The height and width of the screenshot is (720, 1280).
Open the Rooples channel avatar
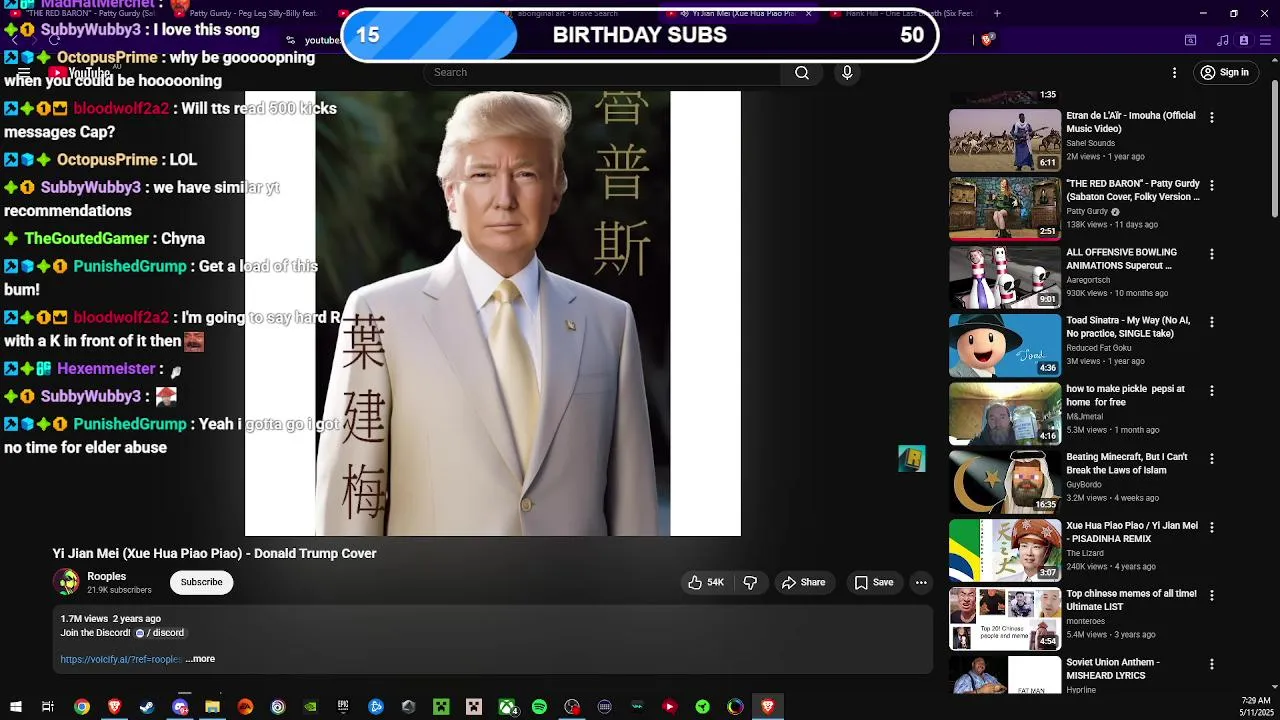[66, 582]
